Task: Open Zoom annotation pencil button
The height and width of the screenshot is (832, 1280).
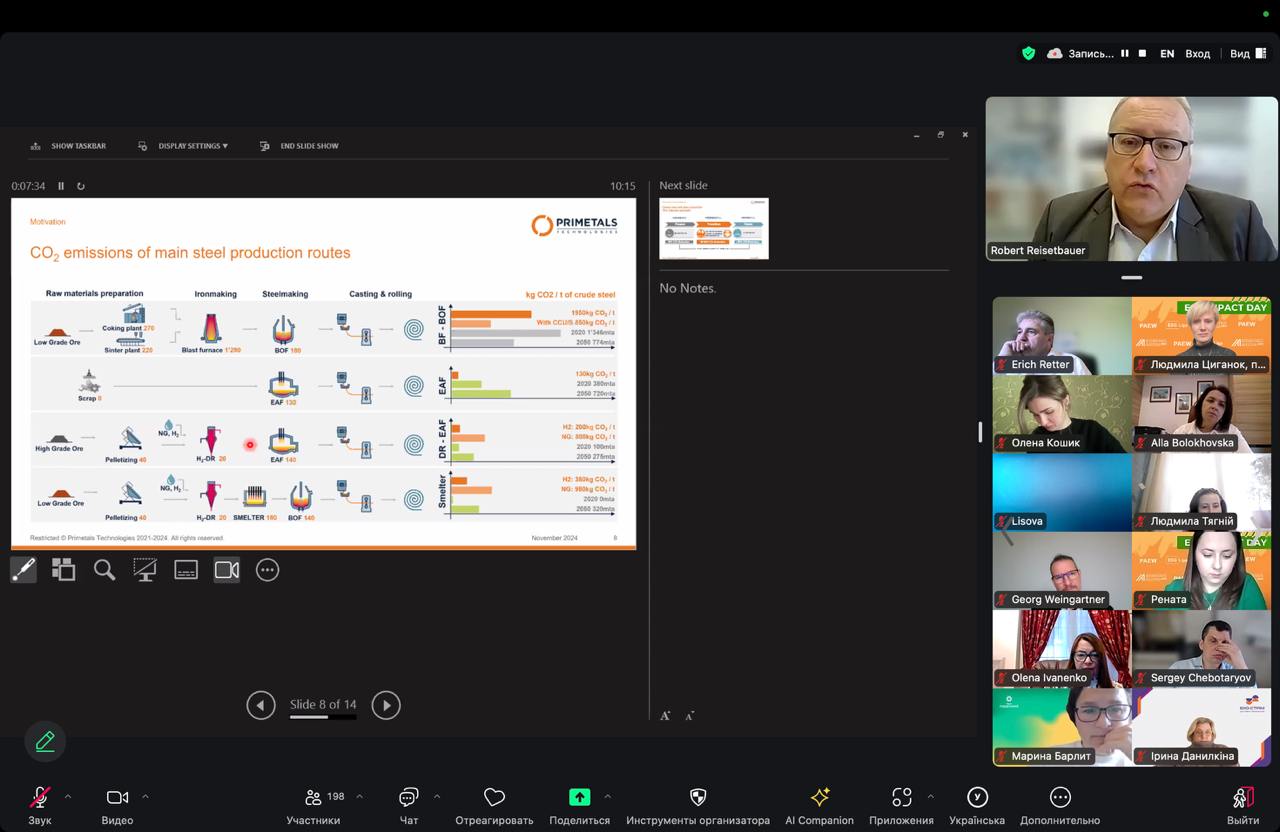Action: (45, 741)
